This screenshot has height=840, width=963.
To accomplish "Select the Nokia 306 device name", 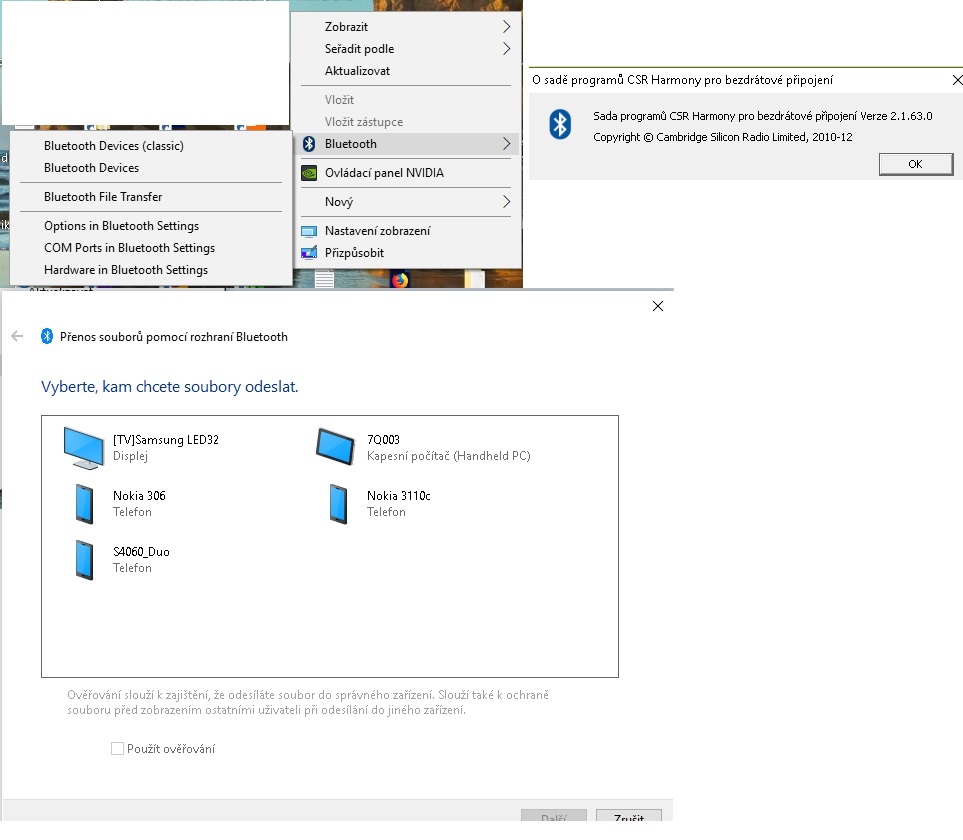I will (x=139, y=496).
